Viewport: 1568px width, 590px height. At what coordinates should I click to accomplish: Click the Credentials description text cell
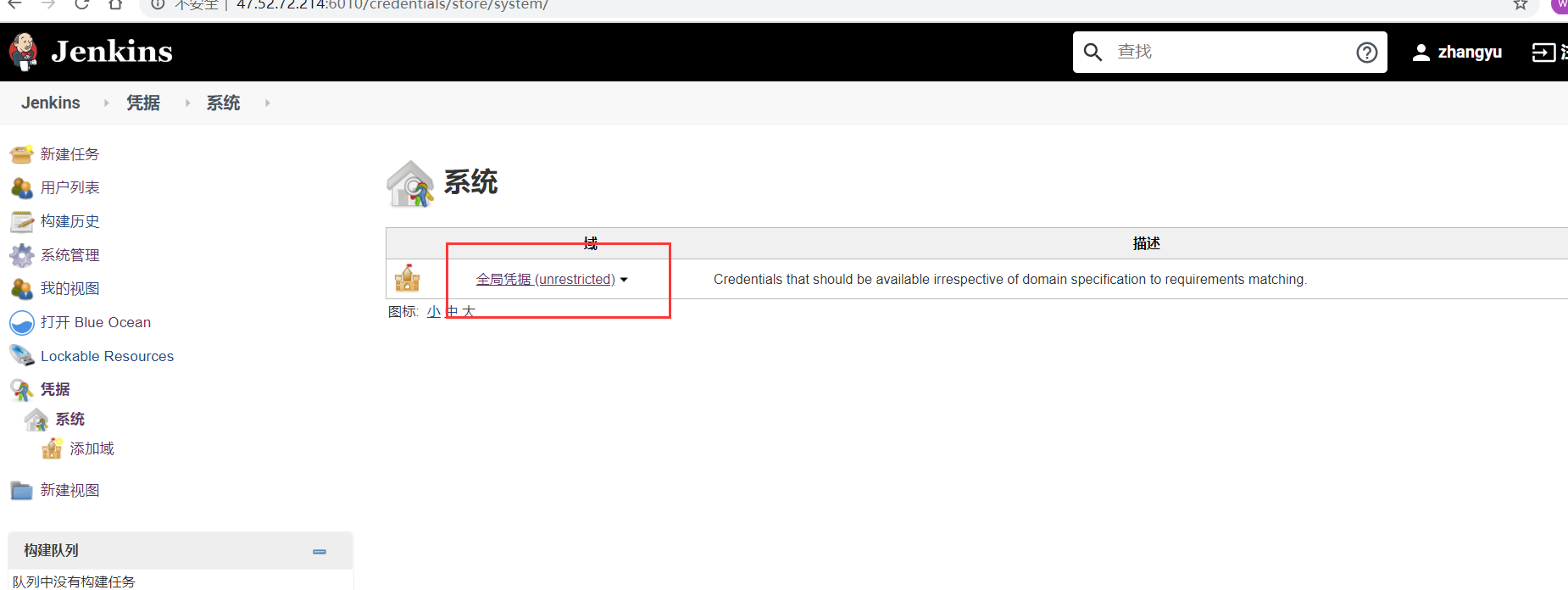pyautogui.click(x=1010, y=279)
